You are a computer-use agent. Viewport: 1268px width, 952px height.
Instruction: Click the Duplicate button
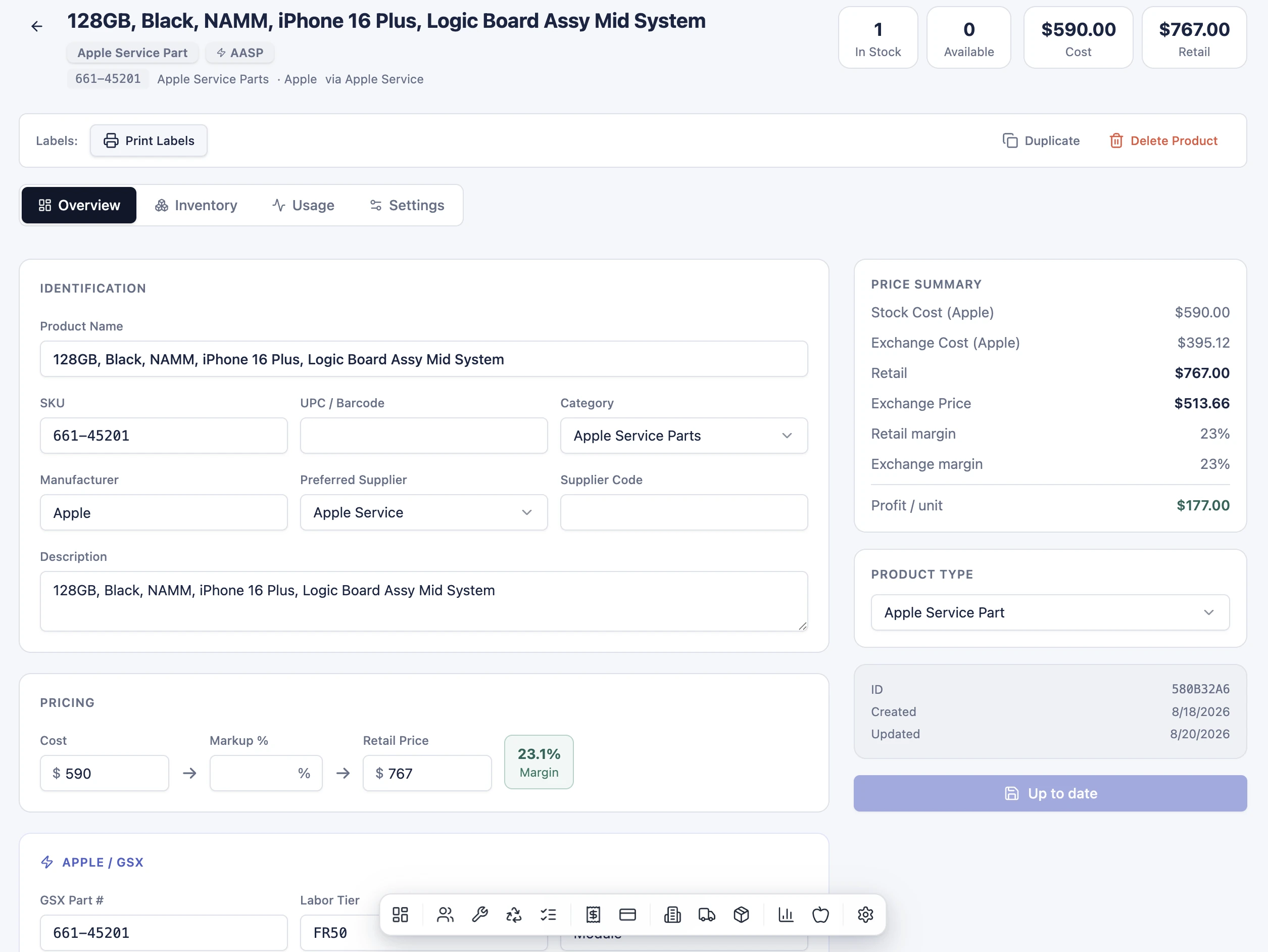tap(1041, 140)
